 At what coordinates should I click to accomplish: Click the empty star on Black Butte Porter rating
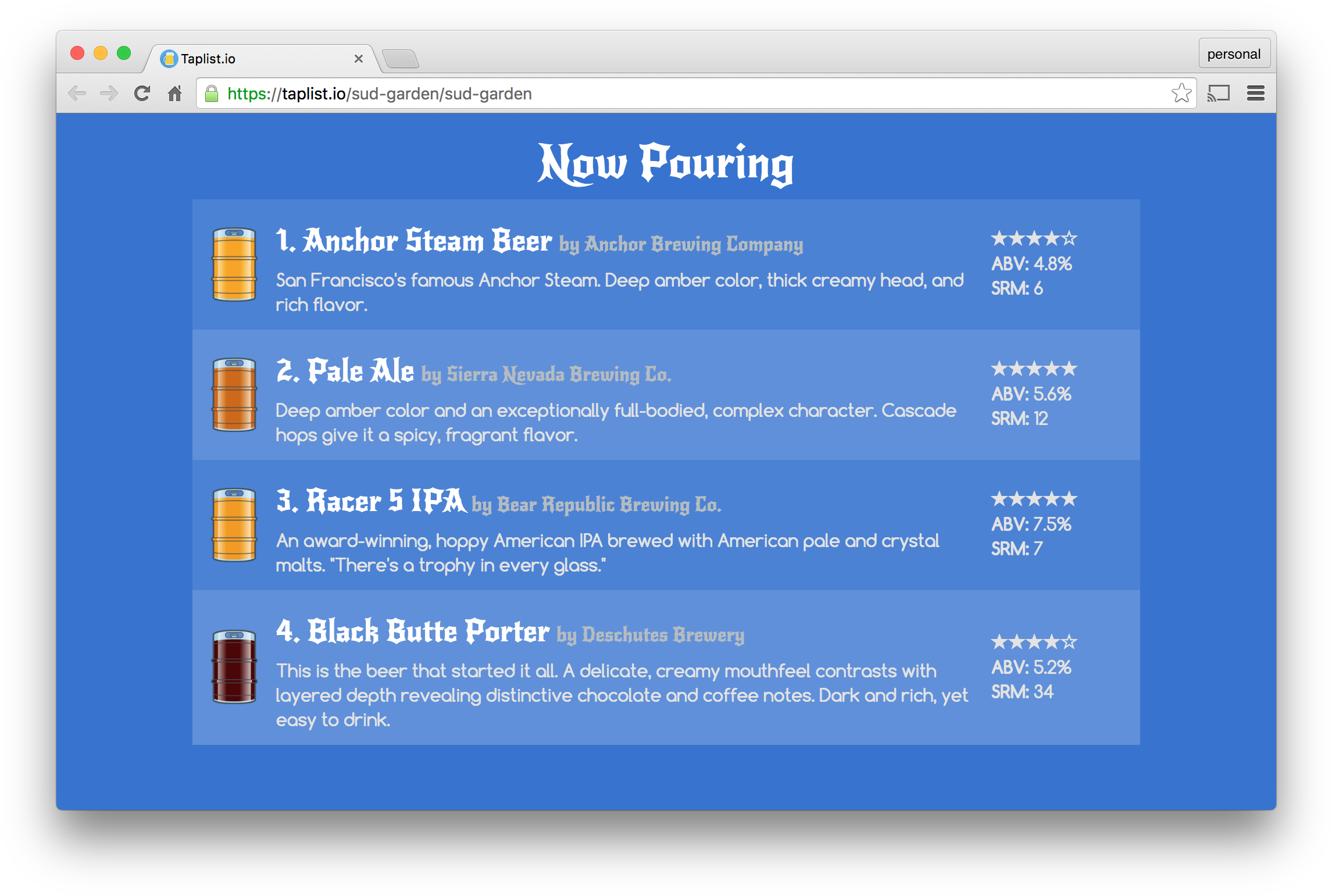point(1069,642)
